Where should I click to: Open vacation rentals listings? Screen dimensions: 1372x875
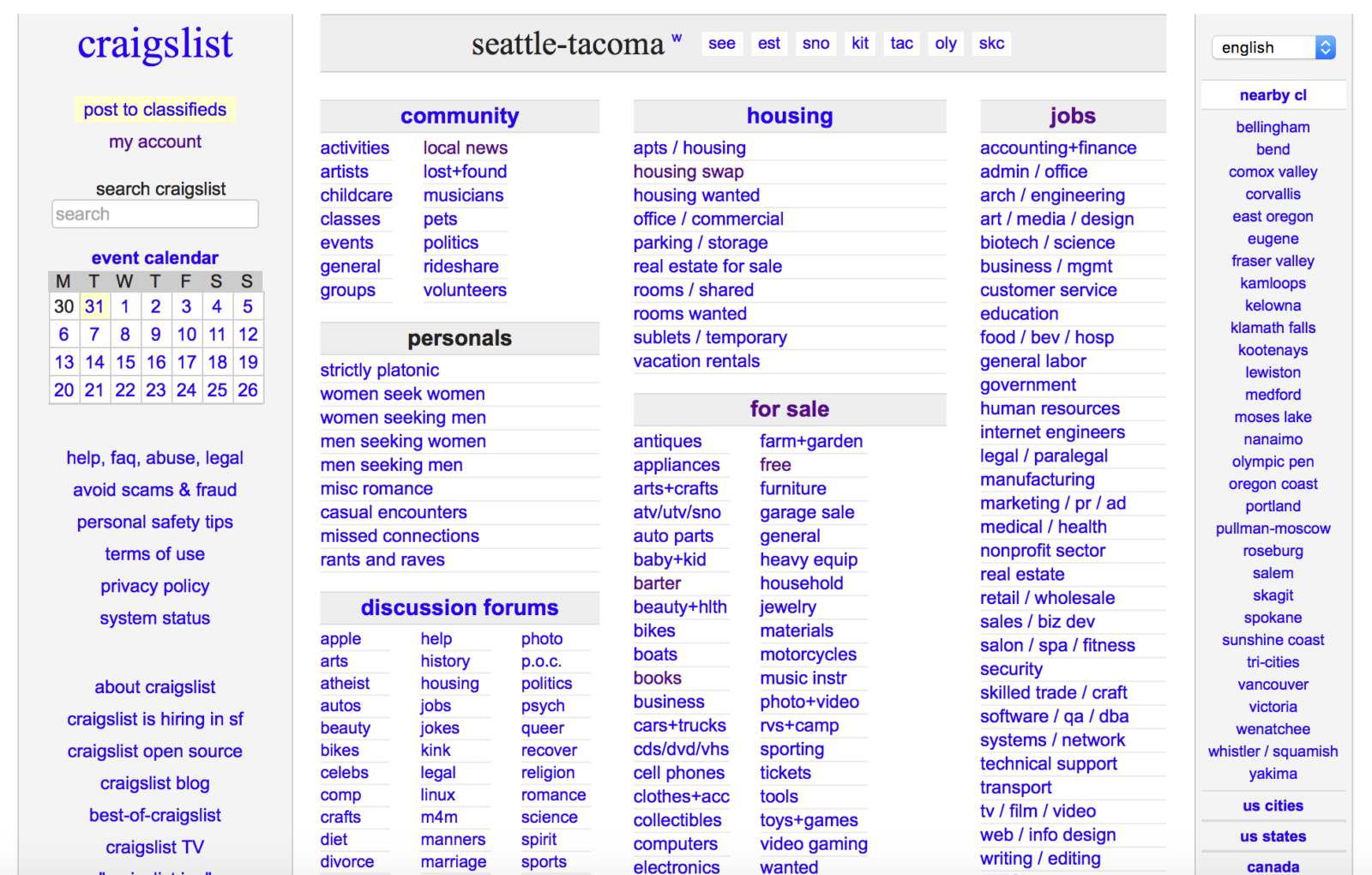click(696, 361)
